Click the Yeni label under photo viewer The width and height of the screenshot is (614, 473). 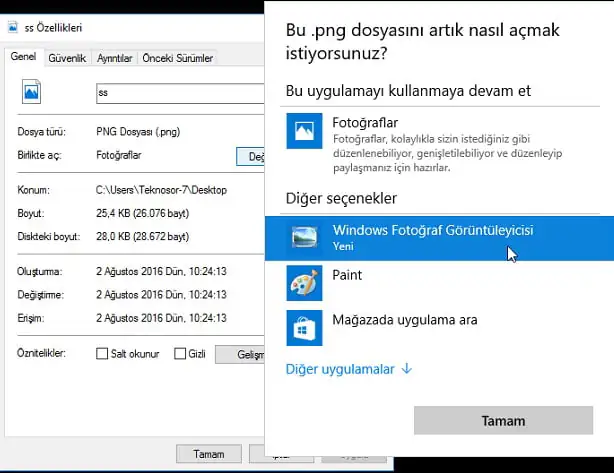pos(343,246)
